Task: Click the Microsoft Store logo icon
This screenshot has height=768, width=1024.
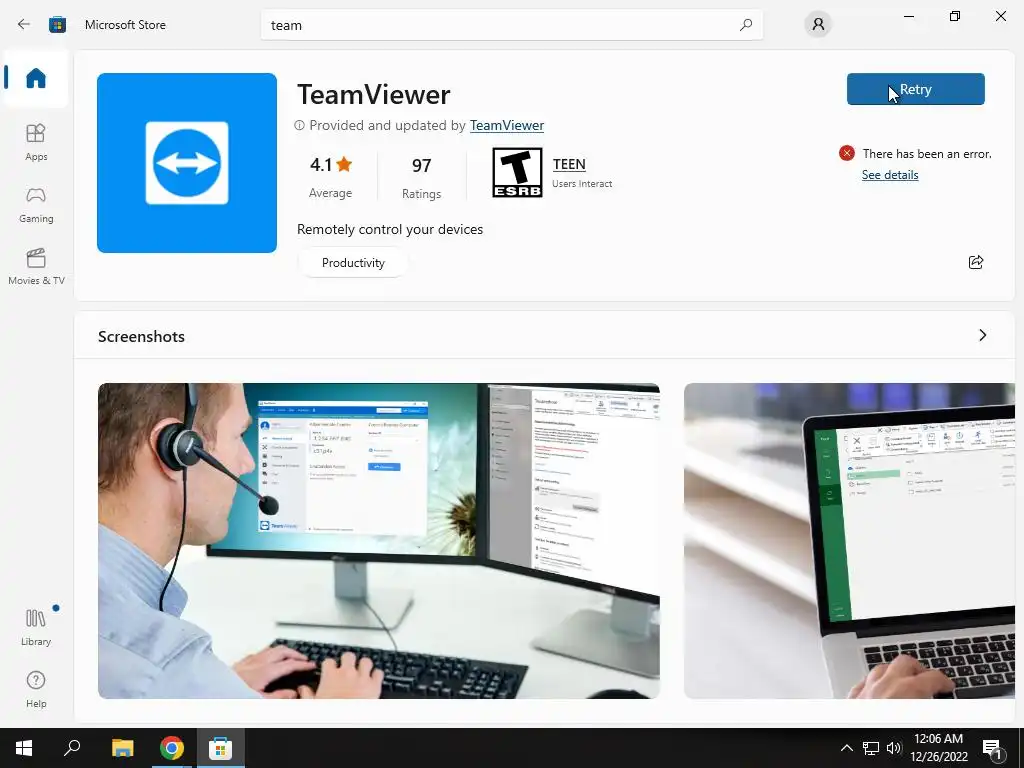Action: pos(57,25)
